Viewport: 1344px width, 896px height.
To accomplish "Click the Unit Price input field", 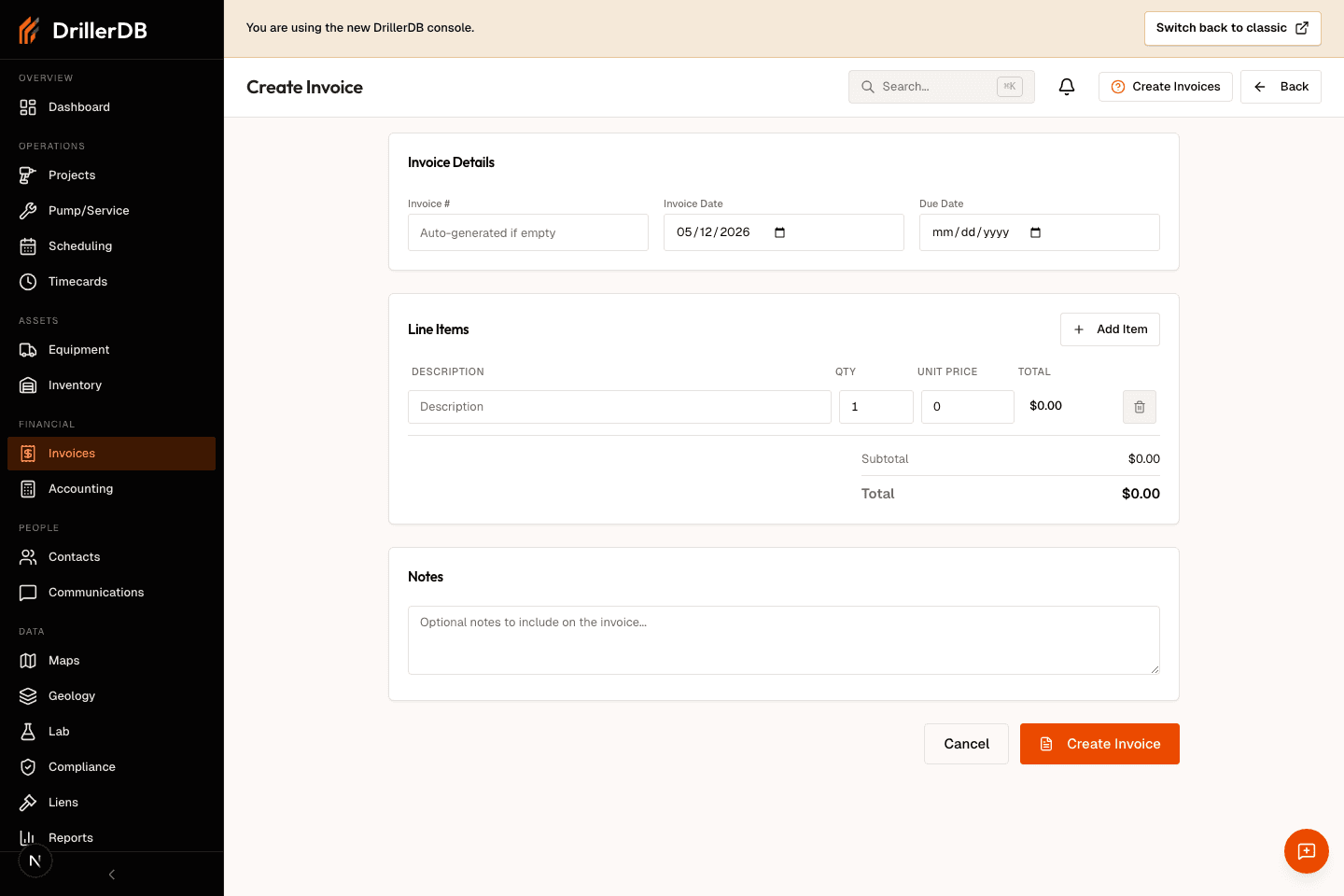I will pyautogui.click(x=968, y=407).
